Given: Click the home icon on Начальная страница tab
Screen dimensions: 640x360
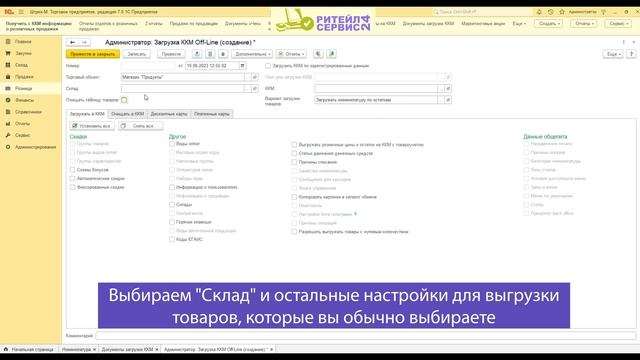Looking at the screenshot, I should point(6,349).
